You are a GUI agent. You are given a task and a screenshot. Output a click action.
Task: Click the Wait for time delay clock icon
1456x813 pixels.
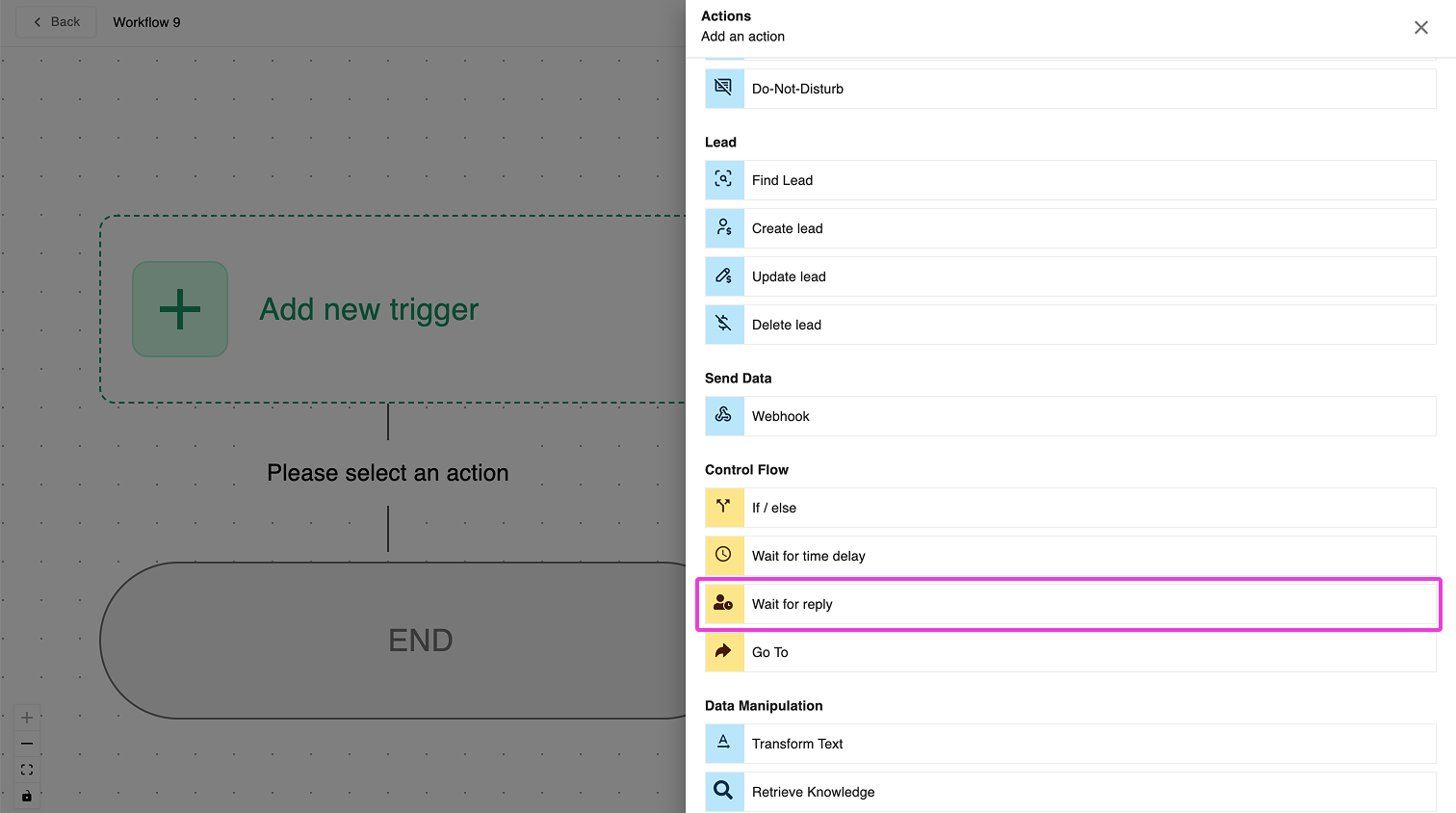point(724,556)
